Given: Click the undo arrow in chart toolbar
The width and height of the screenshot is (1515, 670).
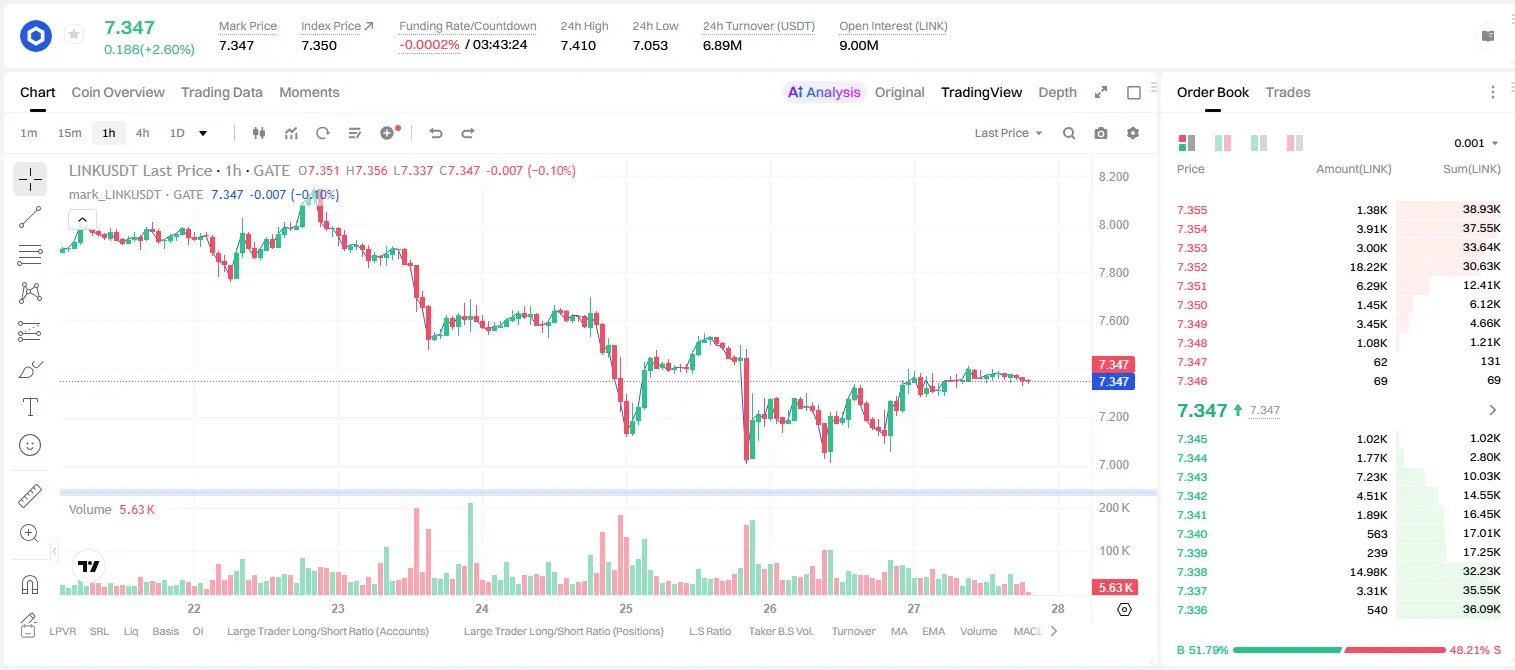Looking at the screenshot, I should tap(435, 133).
